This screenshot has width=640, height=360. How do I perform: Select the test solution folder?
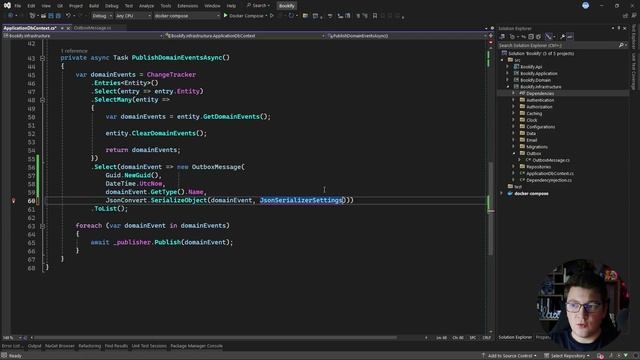coord(518,187)
